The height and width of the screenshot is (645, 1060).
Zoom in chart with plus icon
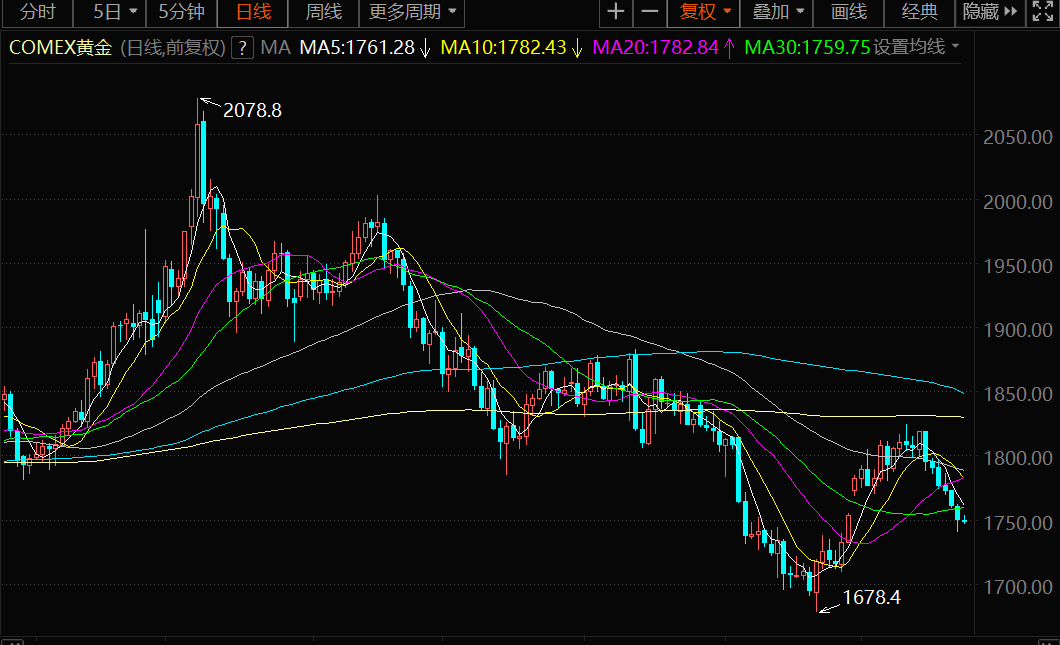coord(615,11)
